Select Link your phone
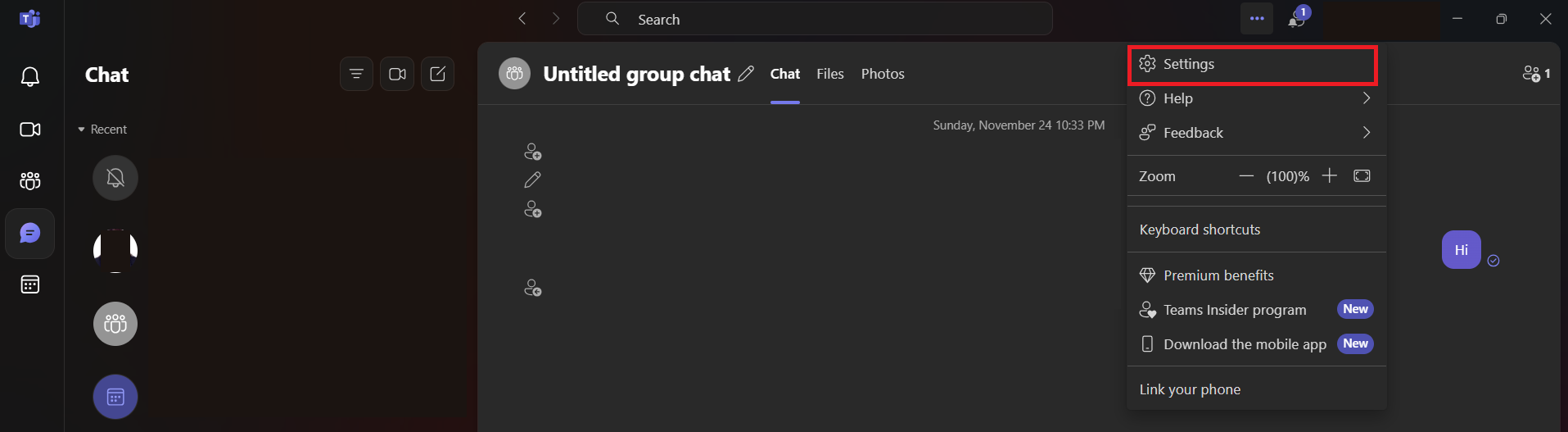The image size is (1568, 432). 1257,389
